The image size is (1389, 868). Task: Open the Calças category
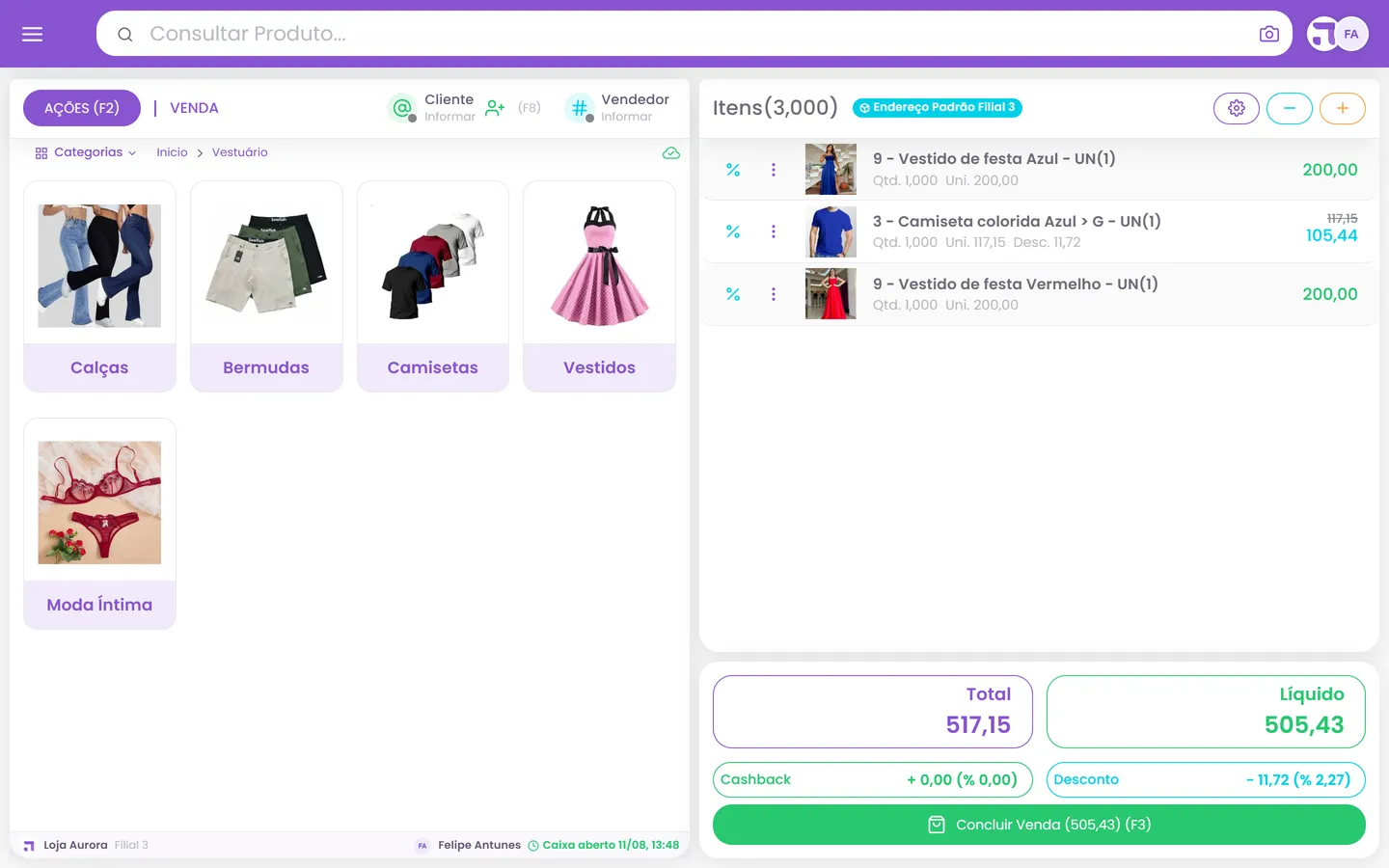point(99,286)
